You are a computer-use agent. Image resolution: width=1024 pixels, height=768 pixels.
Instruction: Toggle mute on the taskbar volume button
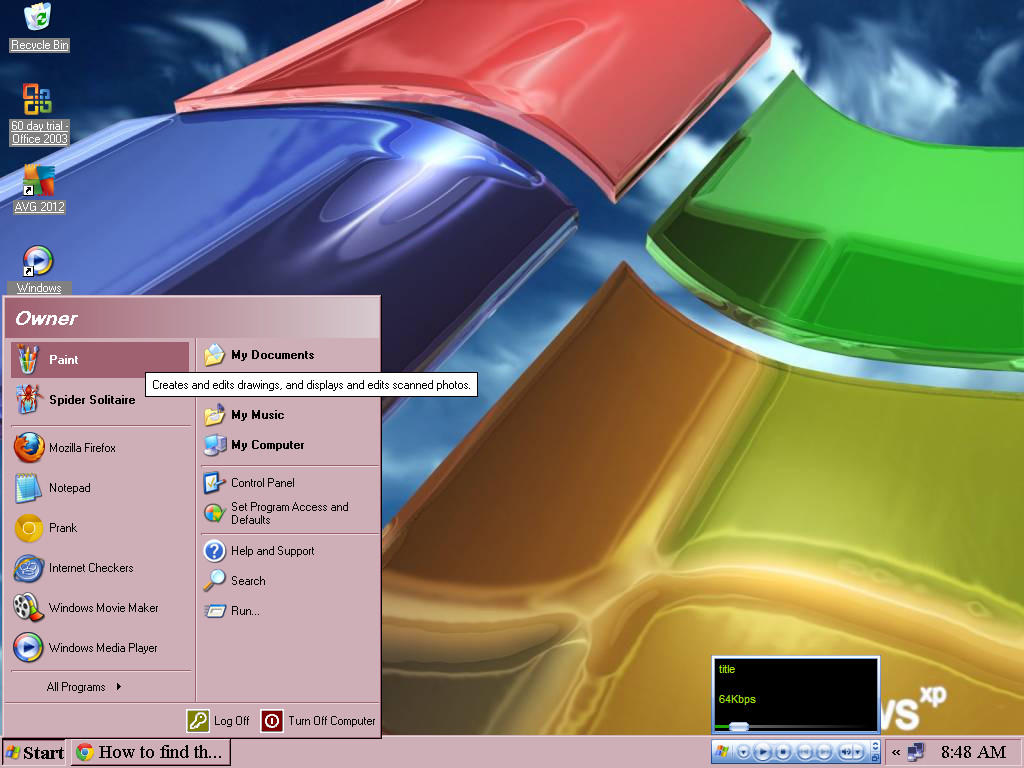click(844, 751)
